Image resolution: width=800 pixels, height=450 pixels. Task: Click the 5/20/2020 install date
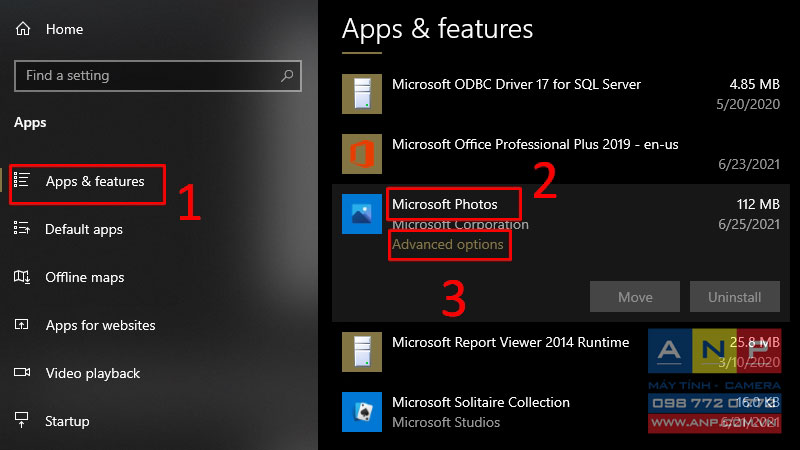(x=748, y=105)
